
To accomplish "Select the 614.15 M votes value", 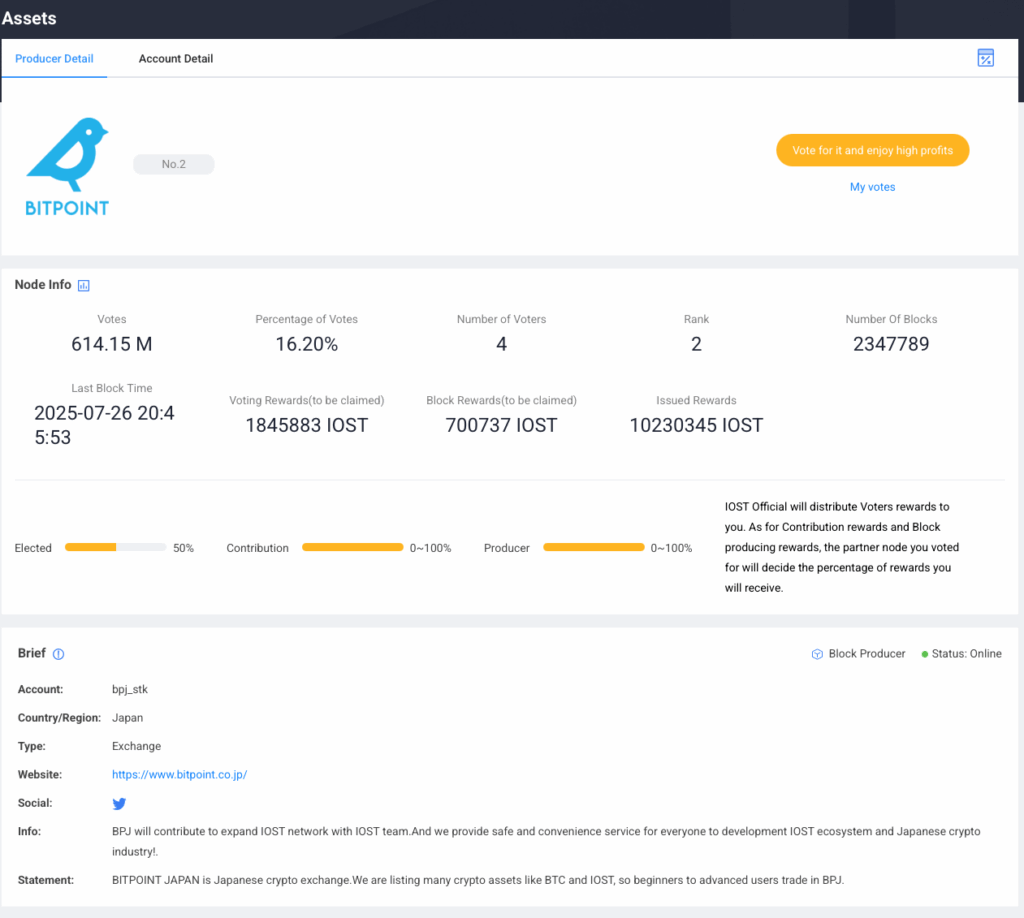I will point(112,344).
